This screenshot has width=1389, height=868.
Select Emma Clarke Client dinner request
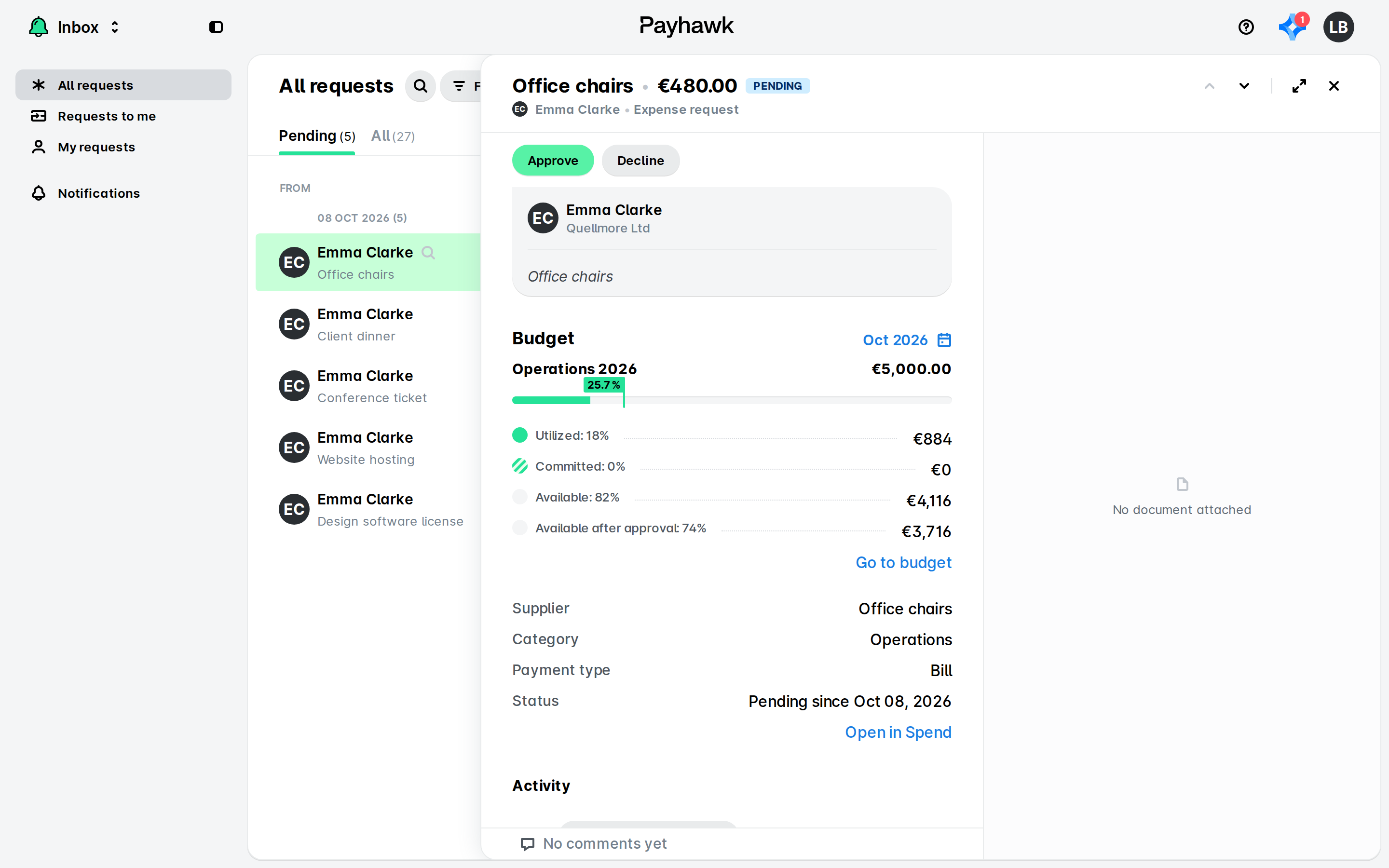tap(368, 325)
